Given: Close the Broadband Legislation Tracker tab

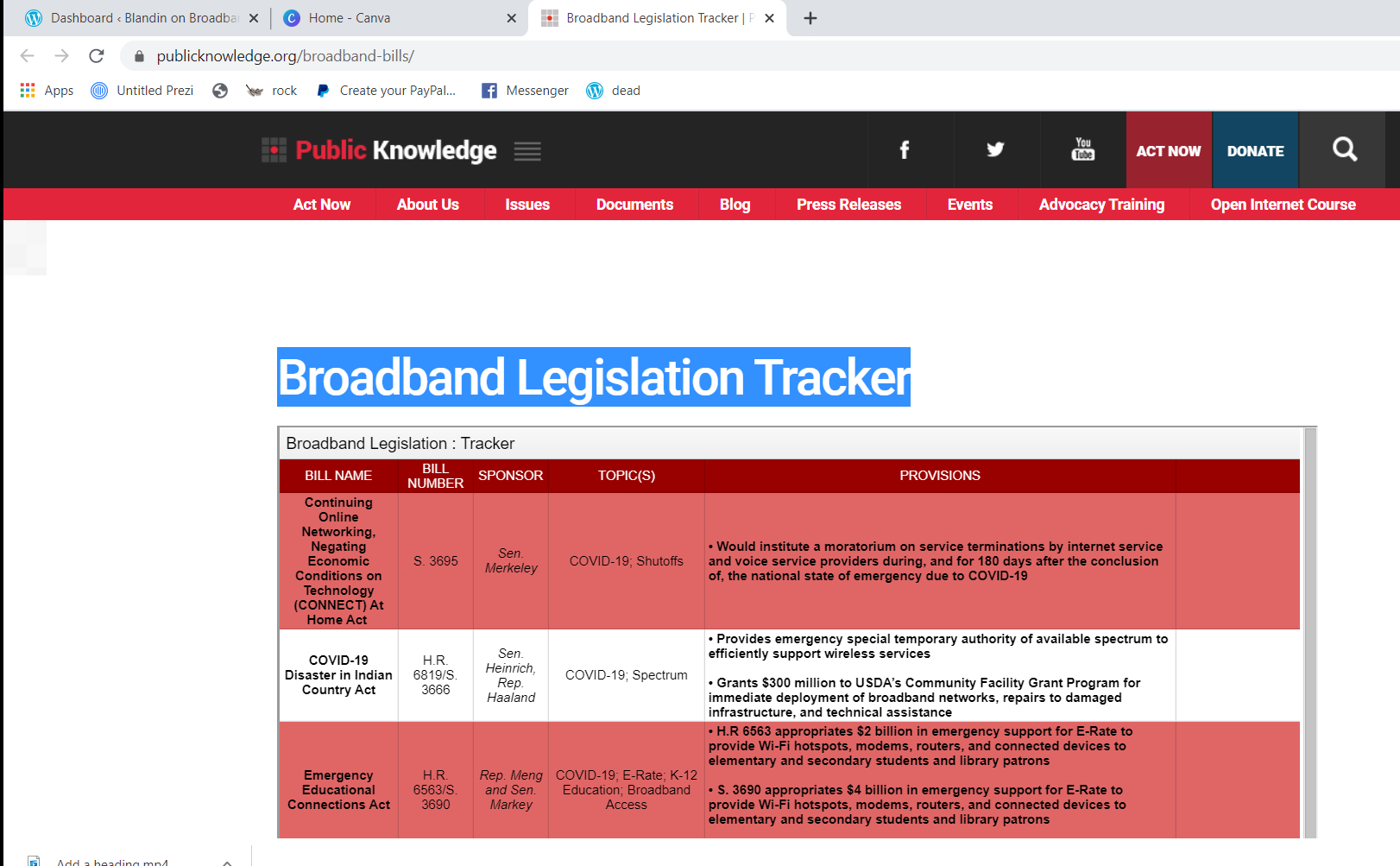Looking at the screenshot, I should click(769, 18).
